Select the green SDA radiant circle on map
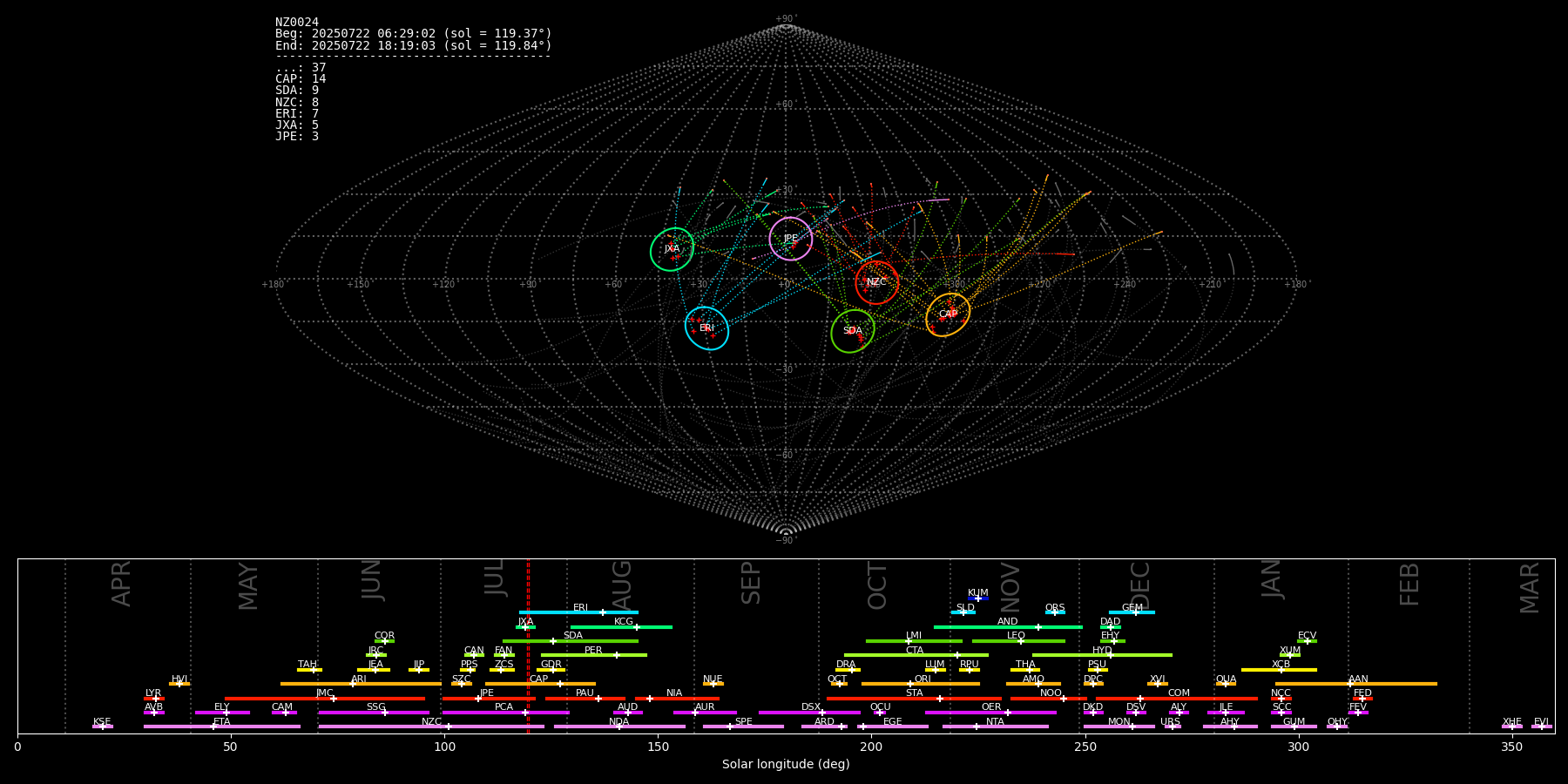Image resolution: width=1568 pixels, height=784 pixels. [x=853, y=331]
